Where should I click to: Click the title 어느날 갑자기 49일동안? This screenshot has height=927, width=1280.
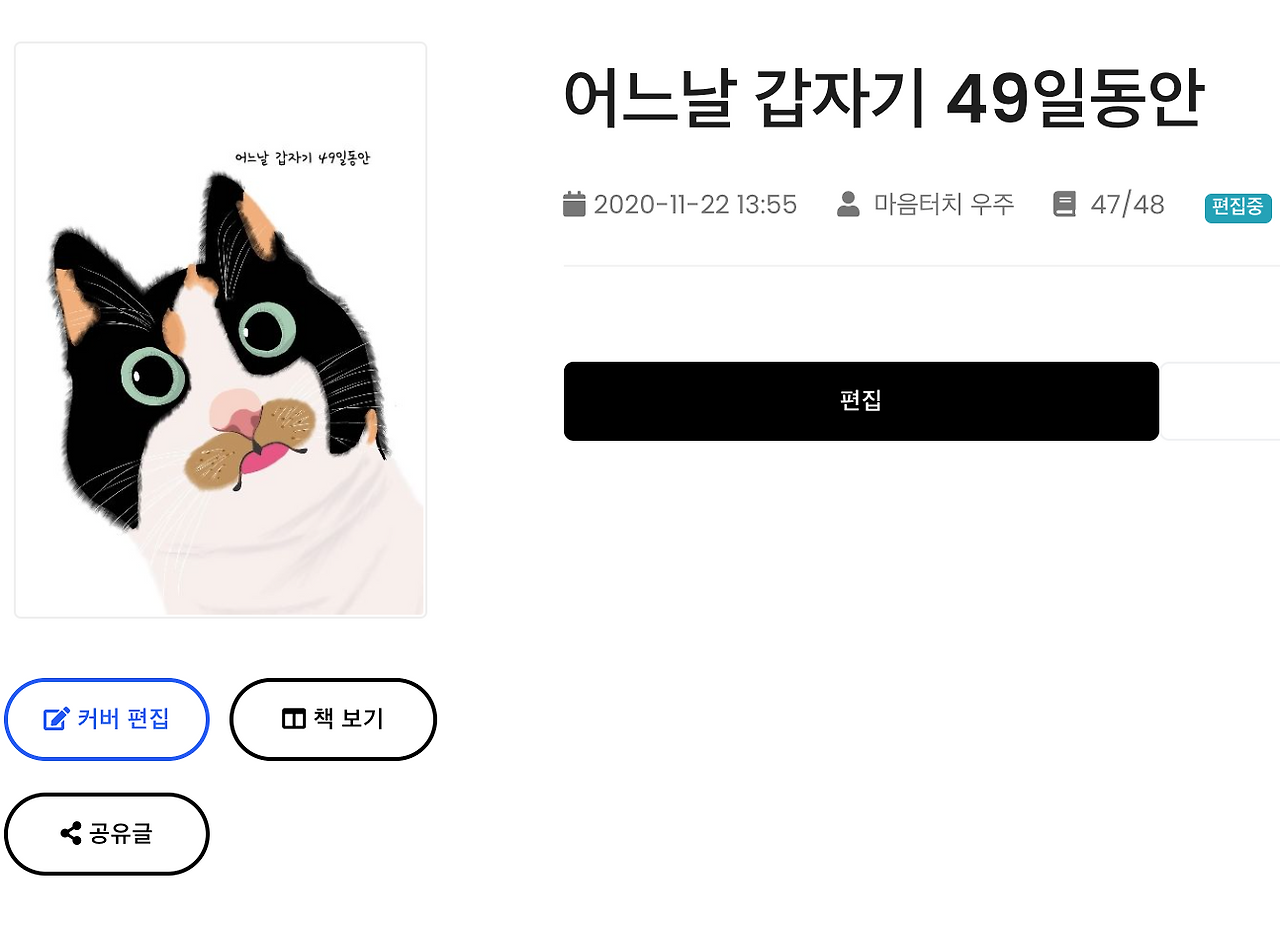coord(885,92)
